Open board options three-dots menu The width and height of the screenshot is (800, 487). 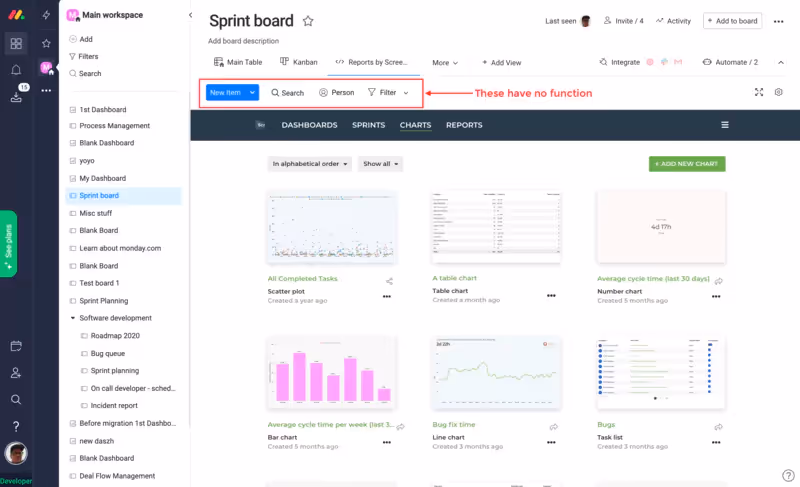click(778, 21)
